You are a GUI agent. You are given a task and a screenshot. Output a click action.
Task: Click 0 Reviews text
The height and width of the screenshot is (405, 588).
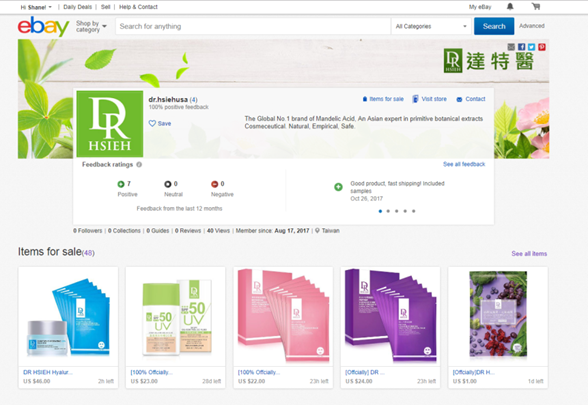188,231
